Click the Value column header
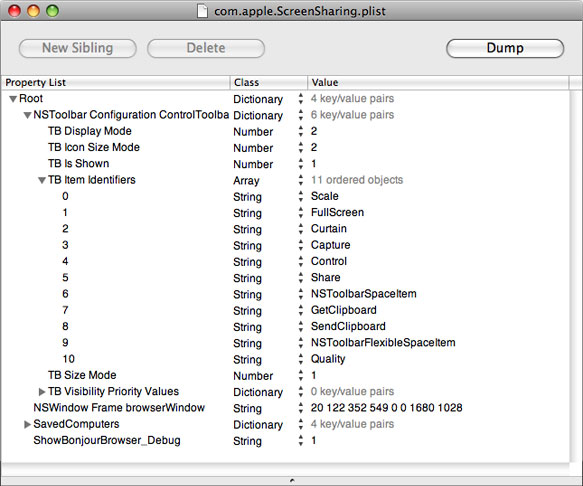Screen dimensions: 583x486 [x=438, y=83]
